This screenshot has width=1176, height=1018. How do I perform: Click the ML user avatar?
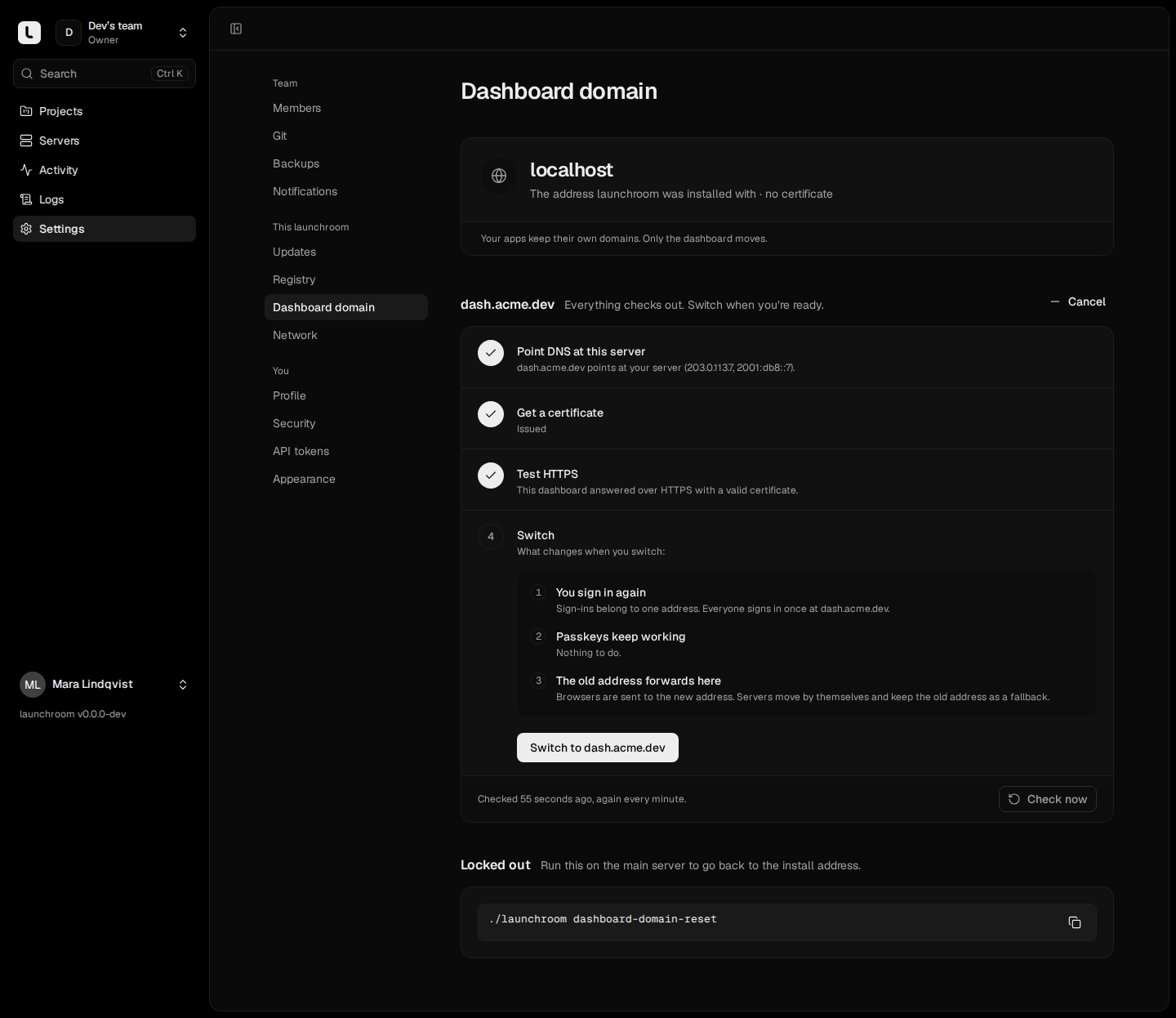(x=33, y=685)
